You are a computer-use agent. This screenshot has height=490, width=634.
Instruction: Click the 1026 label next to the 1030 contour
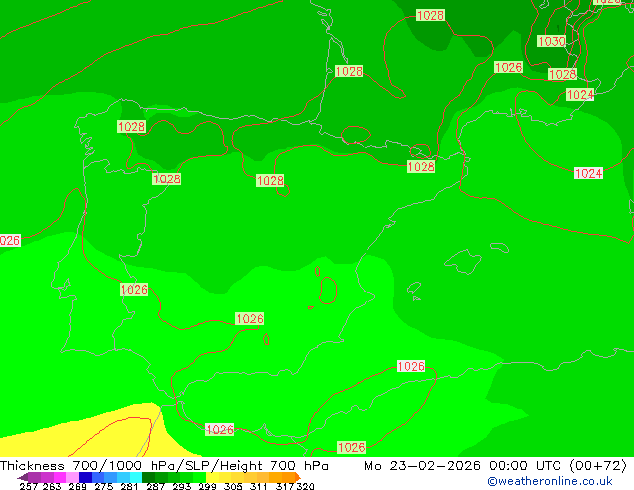(508, 67)
